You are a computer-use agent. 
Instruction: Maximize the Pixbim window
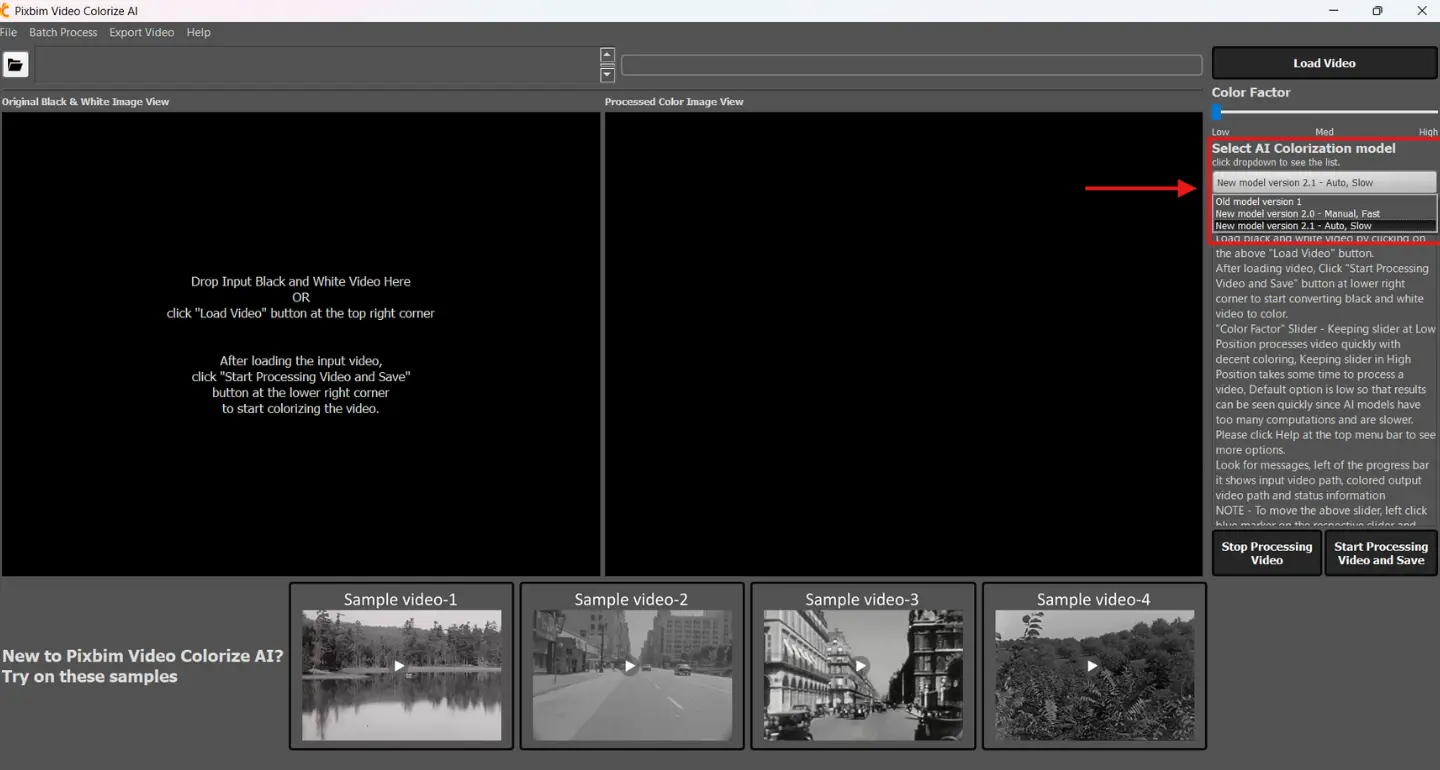pos(1377,11)
